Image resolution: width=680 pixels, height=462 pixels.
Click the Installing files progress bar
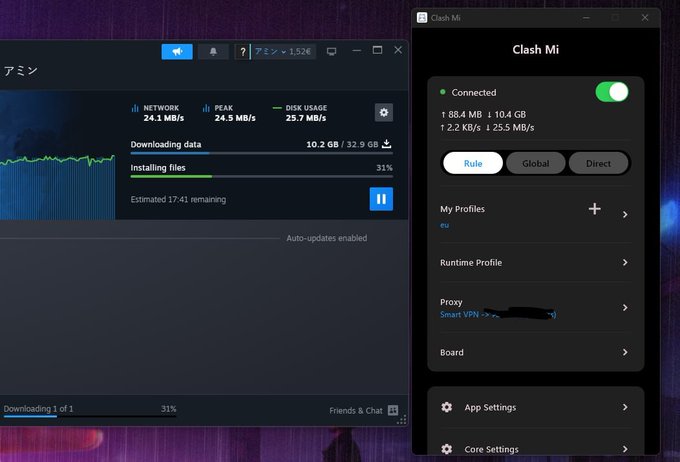262,177
